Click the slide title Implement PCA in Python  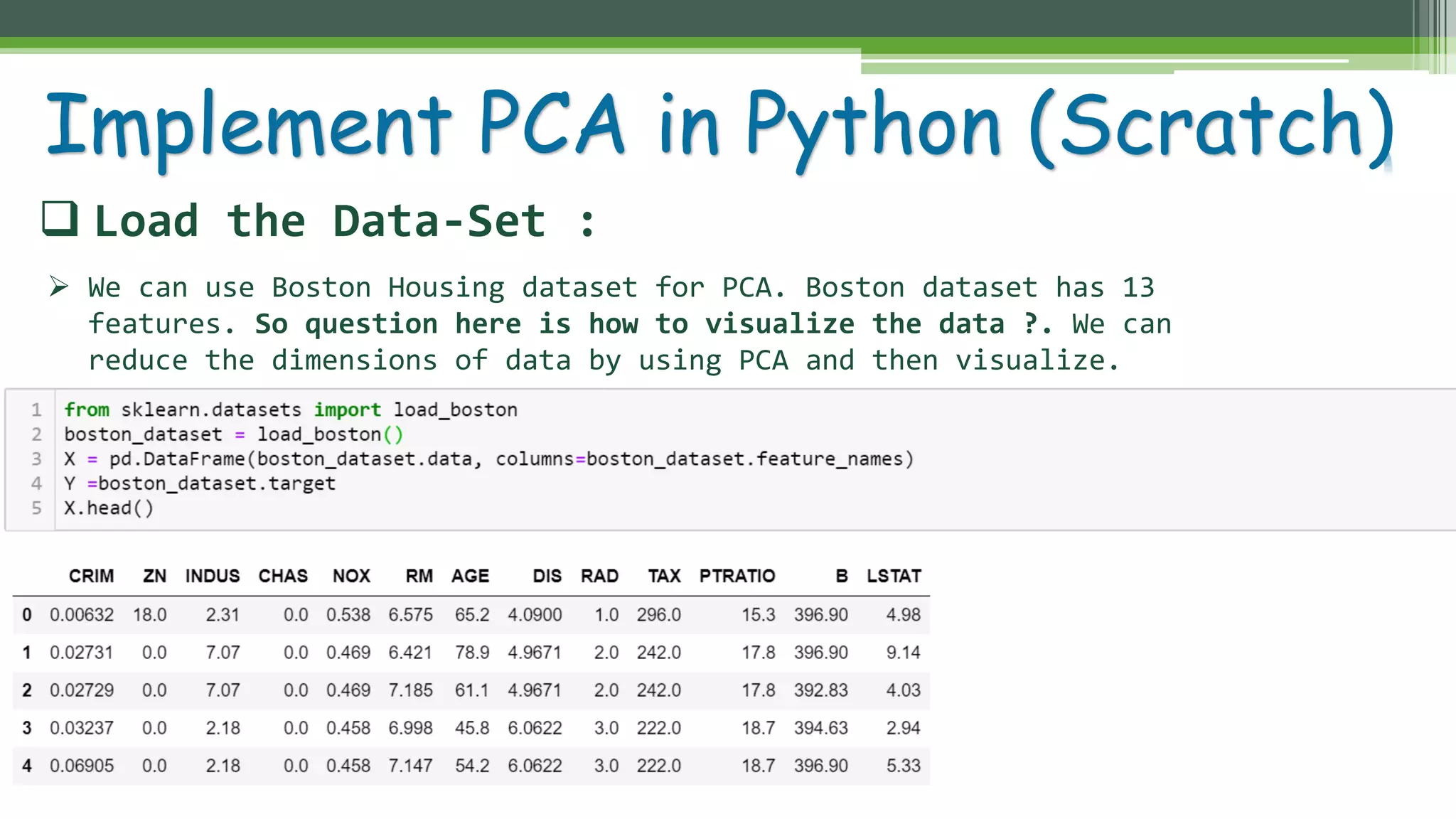tap(718, 126)
